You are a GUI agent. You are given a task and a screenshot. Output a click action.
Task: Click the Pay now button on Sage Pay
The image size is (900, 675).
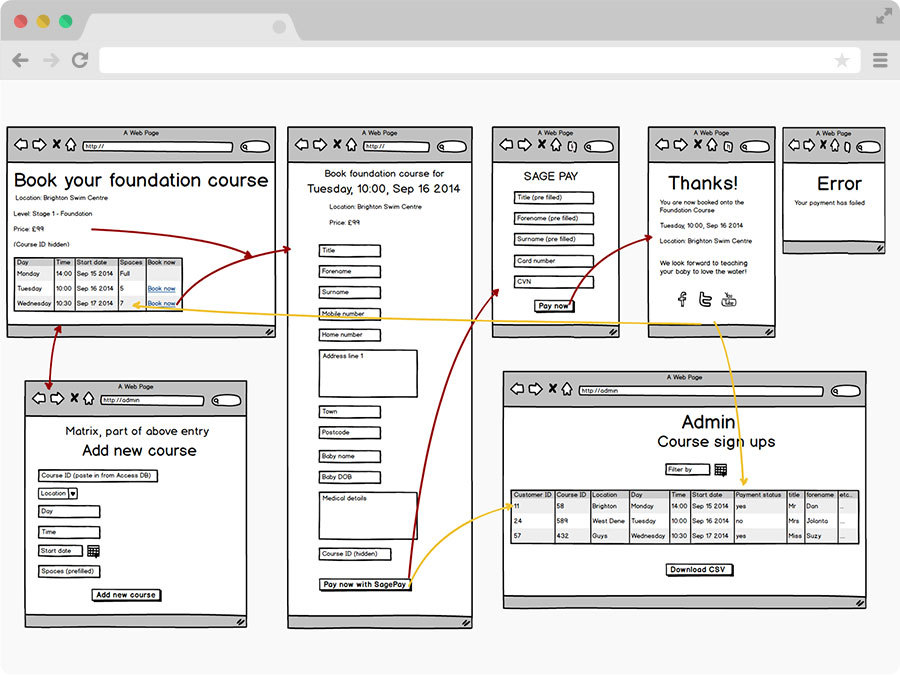(553, 306)
